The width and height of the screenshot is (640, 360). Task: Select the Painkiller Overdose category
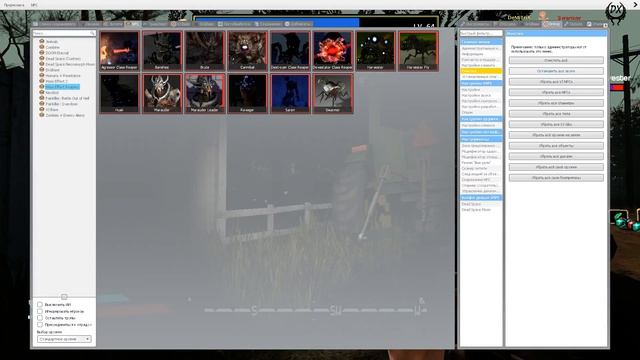(61, 104)
